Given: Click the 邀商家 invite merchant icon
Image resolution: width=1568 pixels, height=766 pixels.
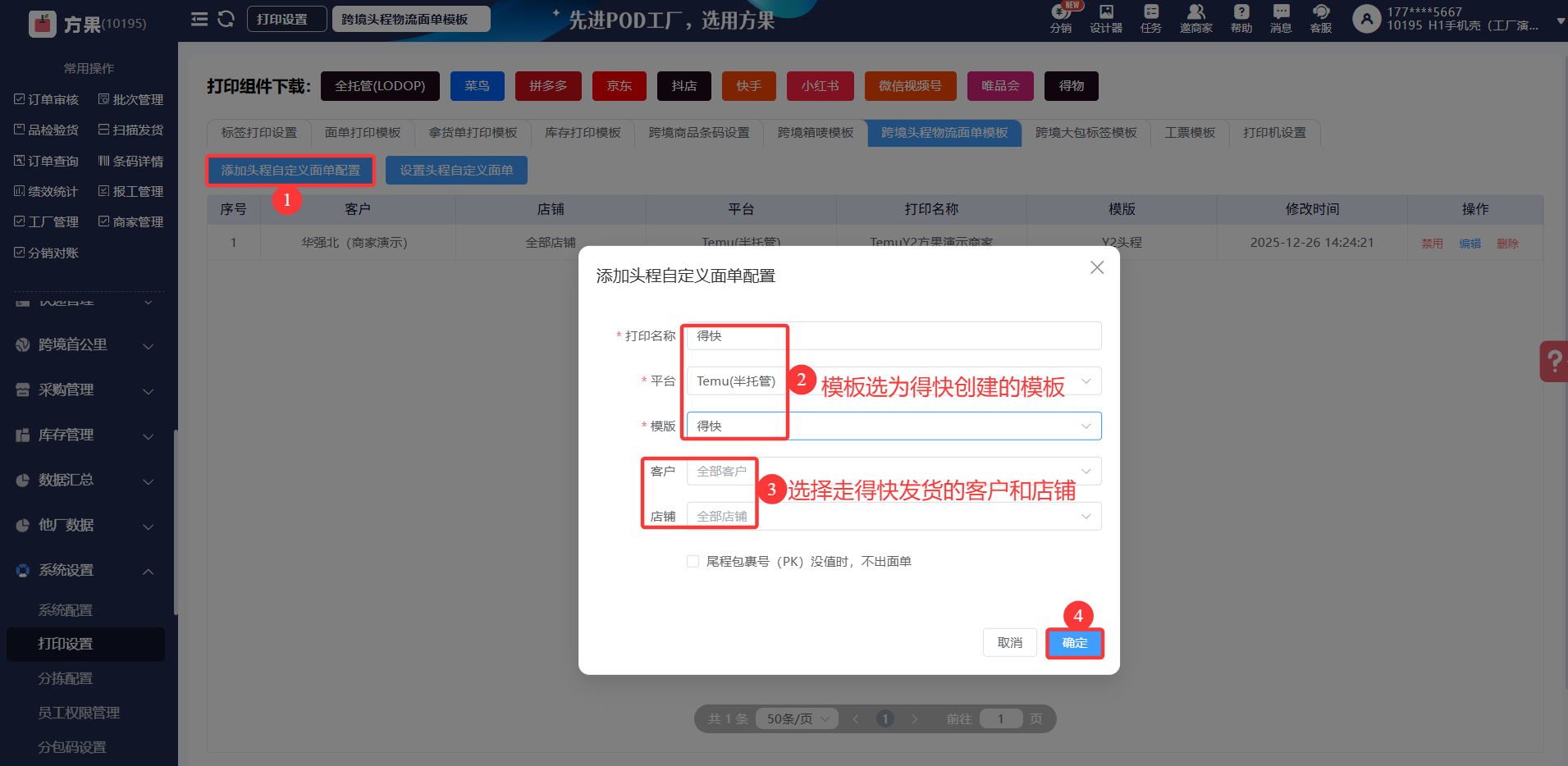Looking at the screenshot, I should pos(1196,18).
